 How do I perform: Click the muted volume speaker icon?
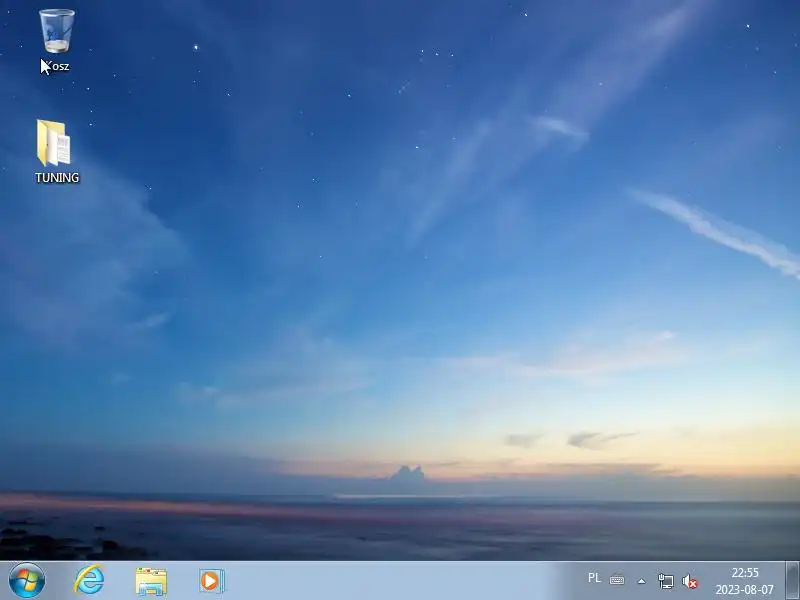click(690, 581)
